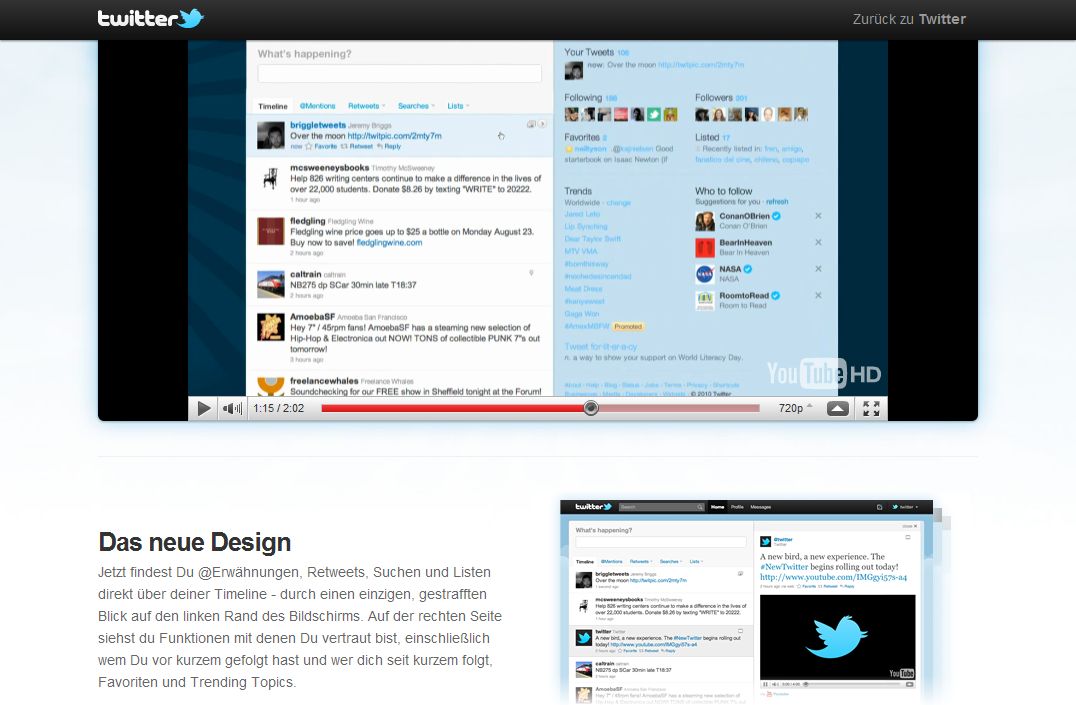Click the BearInHeaven red avatar
Image resolution: width=1076 pixels, height=705 pixels.
705,247
